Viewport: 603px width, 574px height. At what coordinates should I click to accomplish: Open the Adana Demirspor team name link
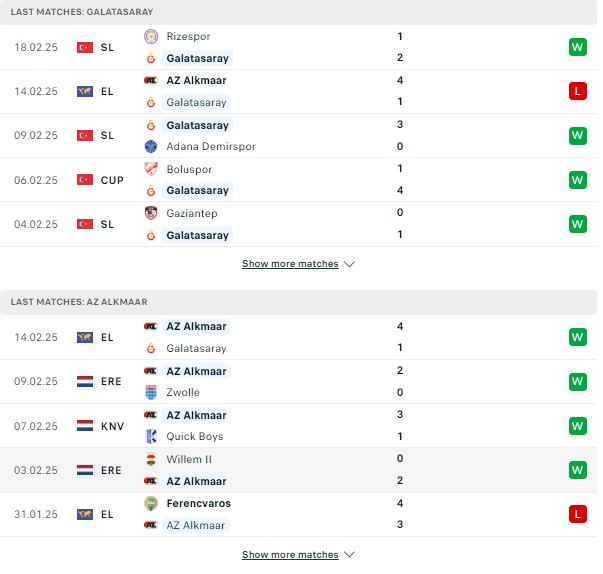click(211, 146)
